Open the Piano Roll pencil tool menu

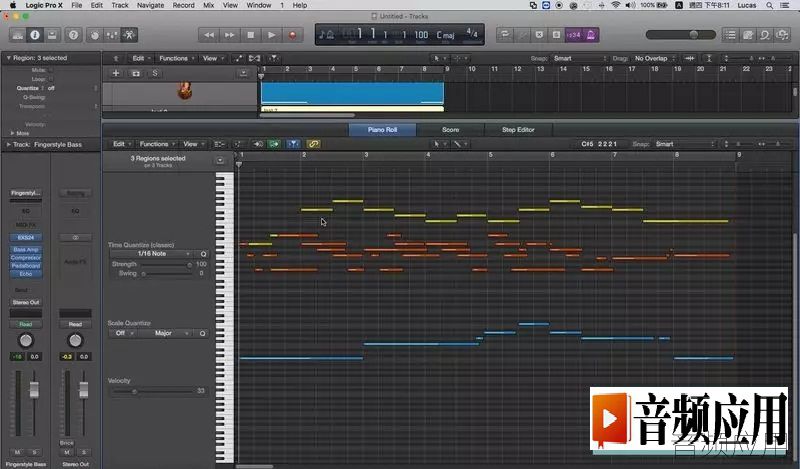coord(459,144)
